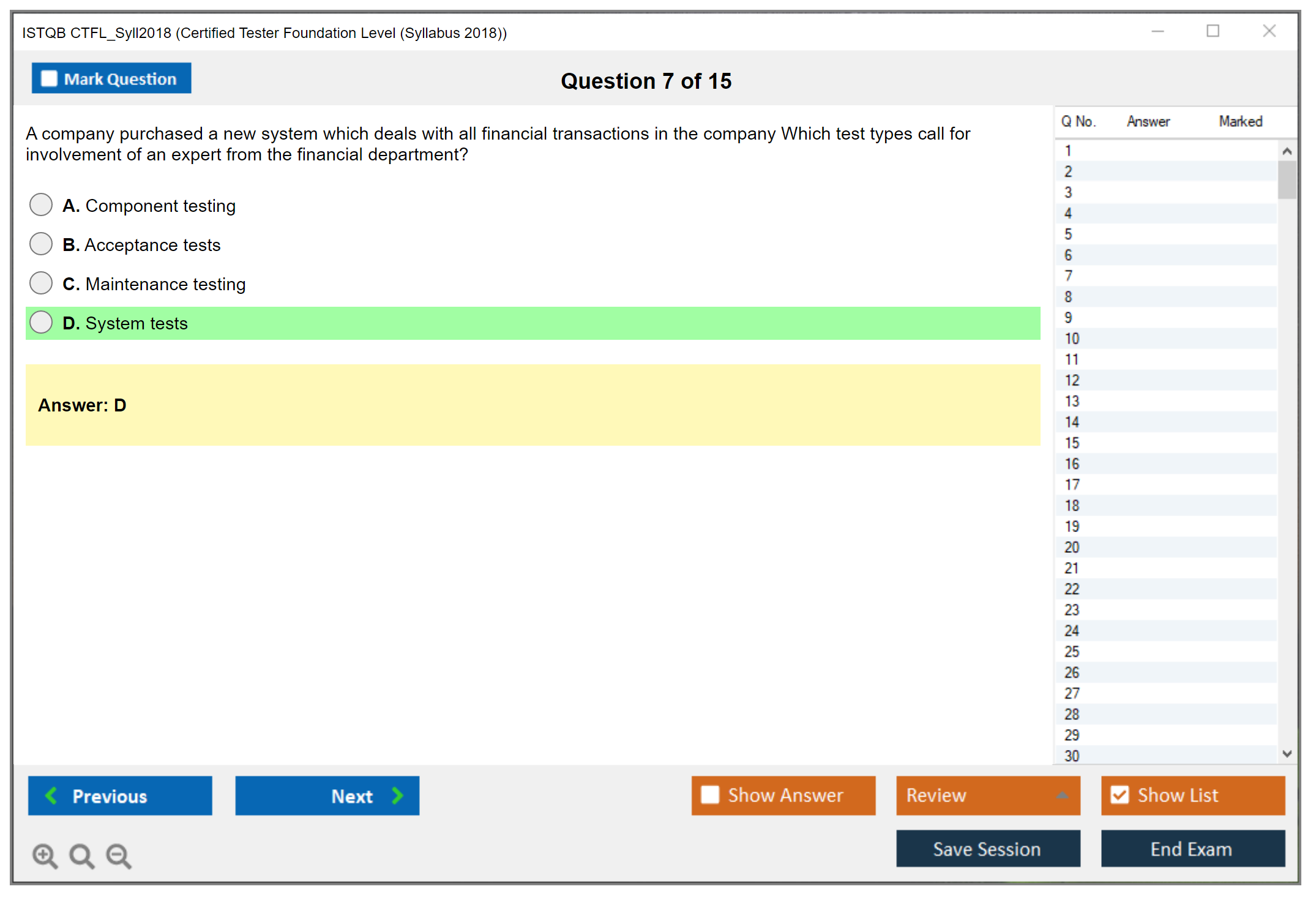
Task: Maximize the exam window
Action: pos(1213,31)
